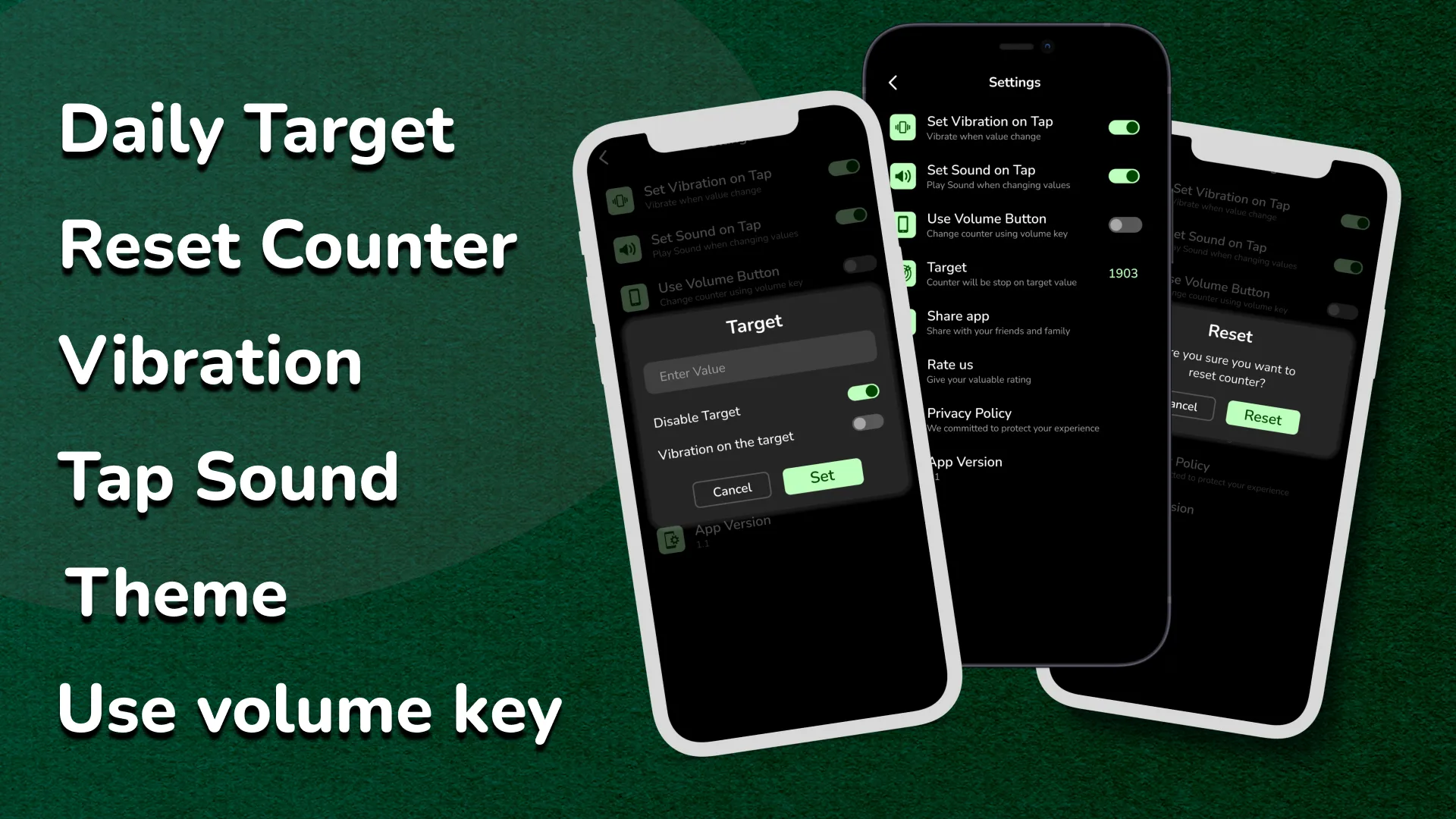Tap the volume button settings icon
The width and height of the screenshot is (1456, 819).
tap(903, 224)
